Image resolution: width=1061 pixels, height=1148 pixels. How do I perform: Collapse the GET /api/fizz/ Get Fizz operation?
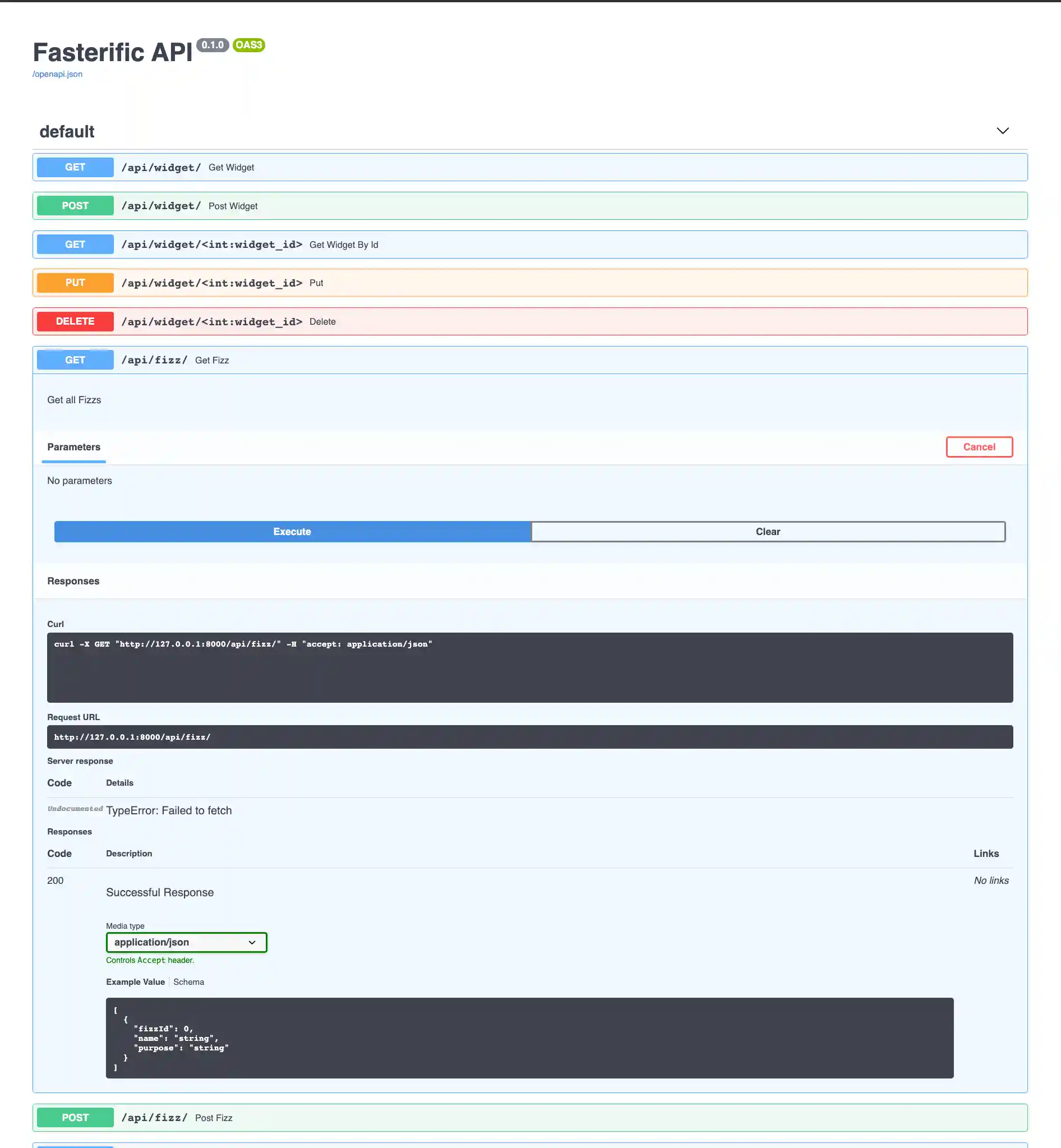[530, 360]
